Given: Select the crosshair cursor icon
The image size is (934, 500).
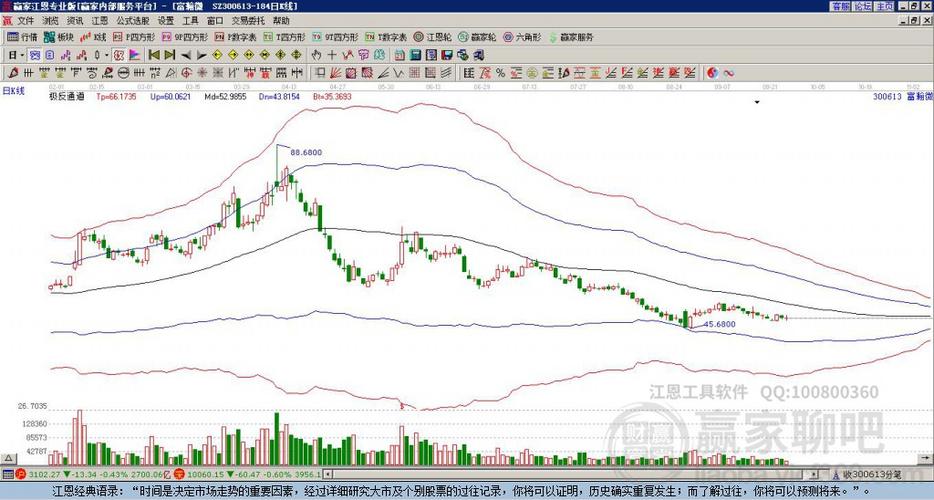Looking at the screenshot, I should [332, 55].
